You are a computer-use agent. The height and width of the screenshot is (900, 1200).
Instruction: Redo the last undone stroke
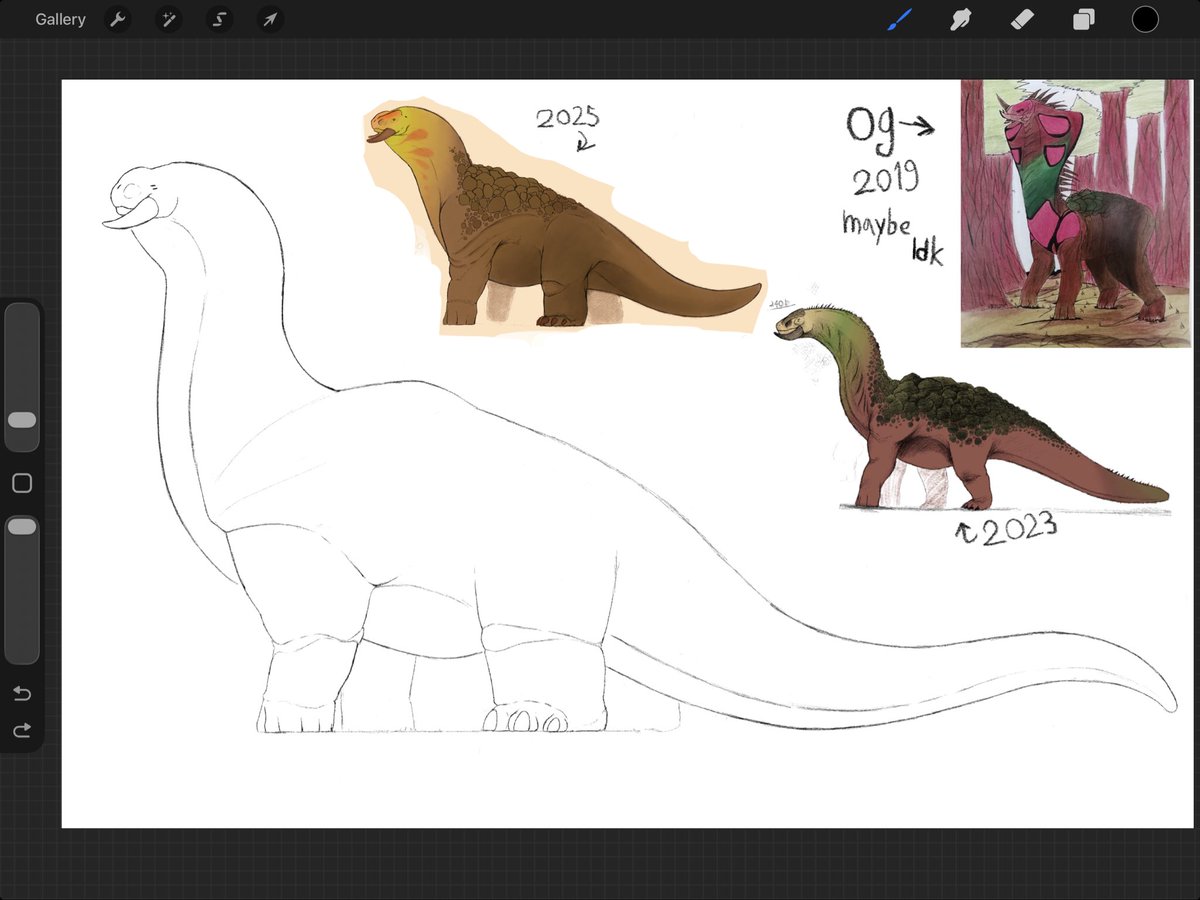point(22,731)
